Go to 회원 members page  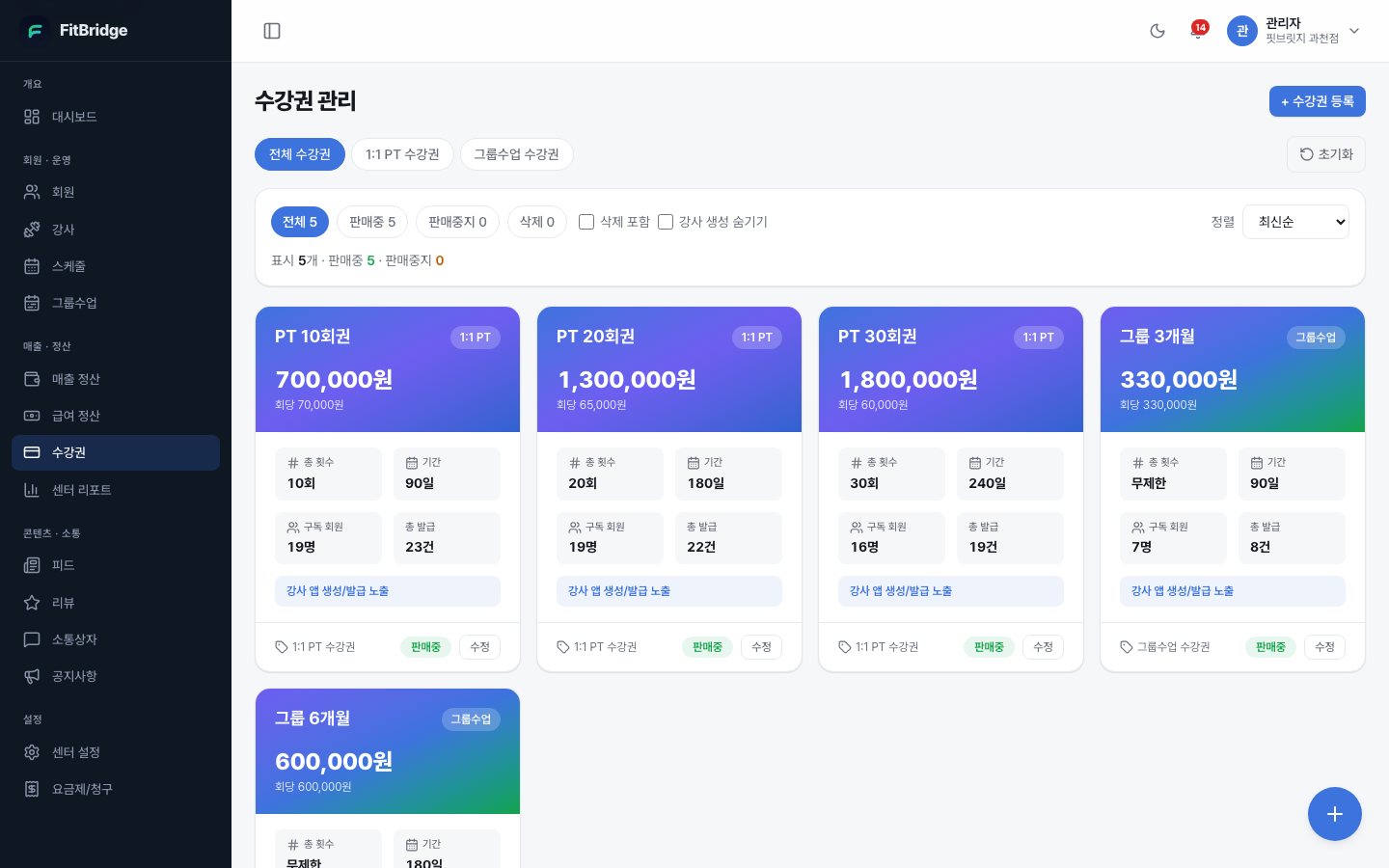pyautogui.click(x=116, y=192)
